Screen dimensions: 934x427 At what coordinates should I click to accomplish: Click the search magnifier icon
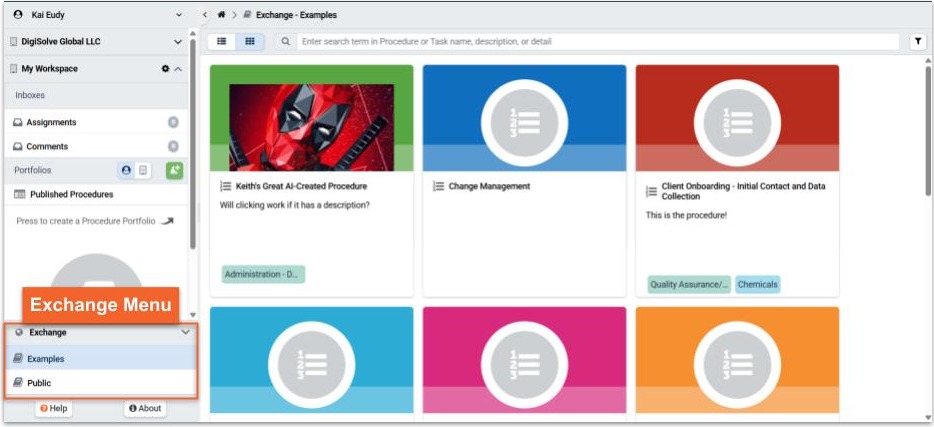(x=286, y=42)
